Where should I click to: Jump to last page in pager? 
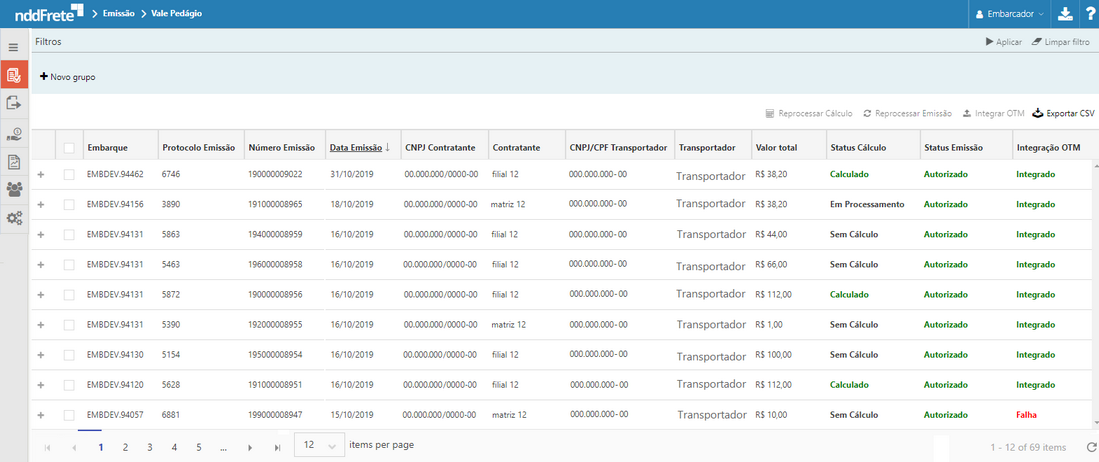[277, 447]
